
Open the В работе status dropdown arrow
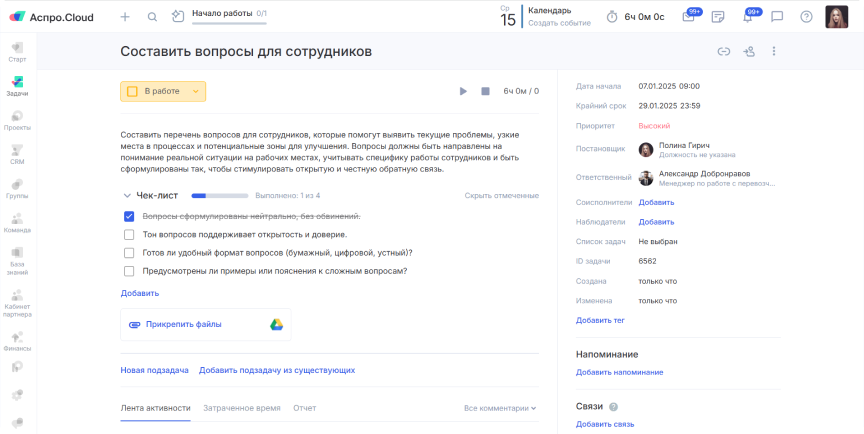[196, 91]
